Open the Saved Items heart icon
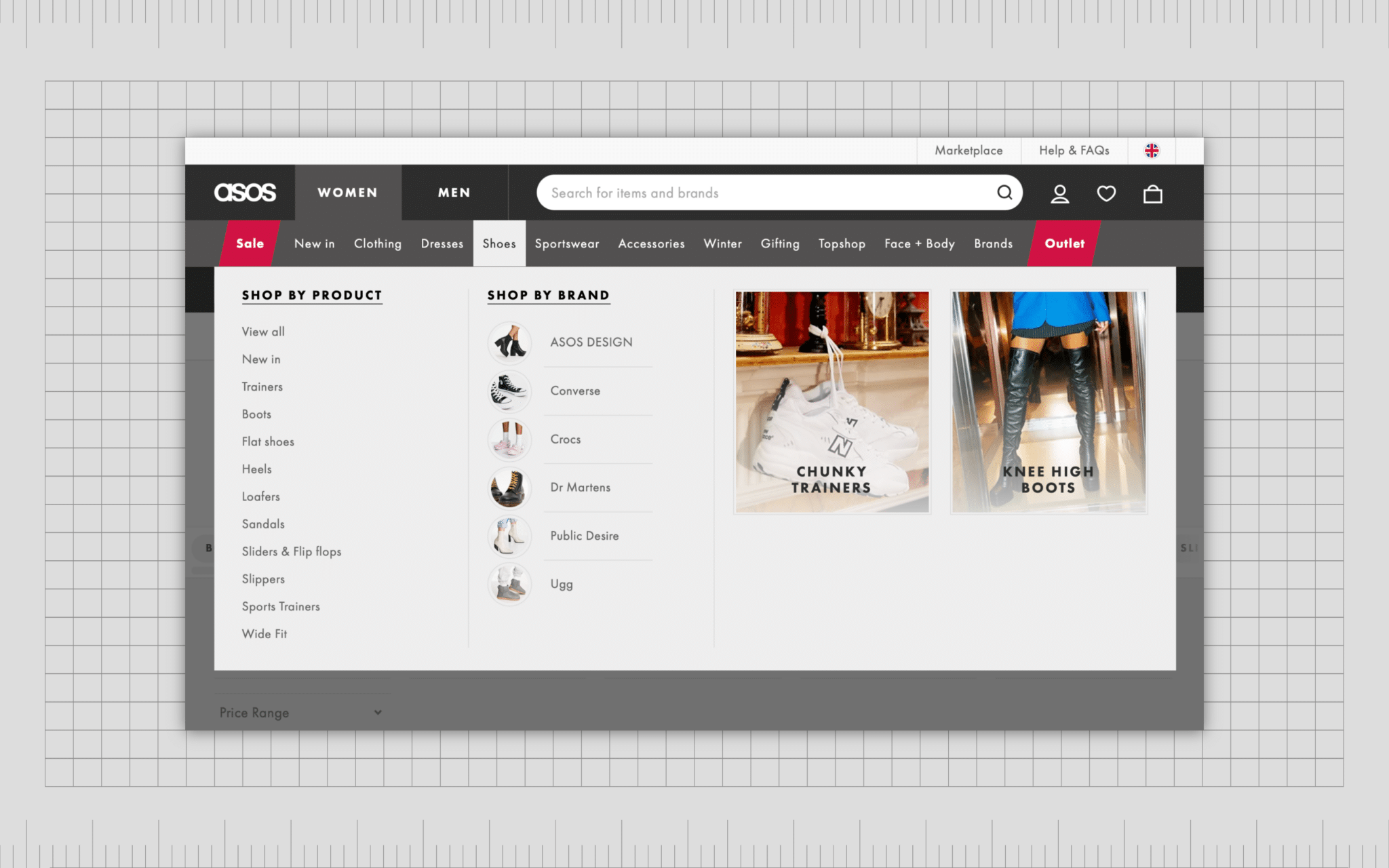 1106,194
